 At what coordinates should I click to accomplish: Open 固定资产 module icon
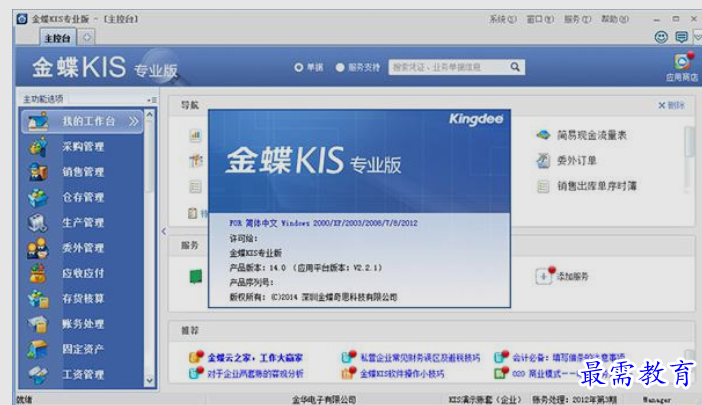(x=38, y=349)
